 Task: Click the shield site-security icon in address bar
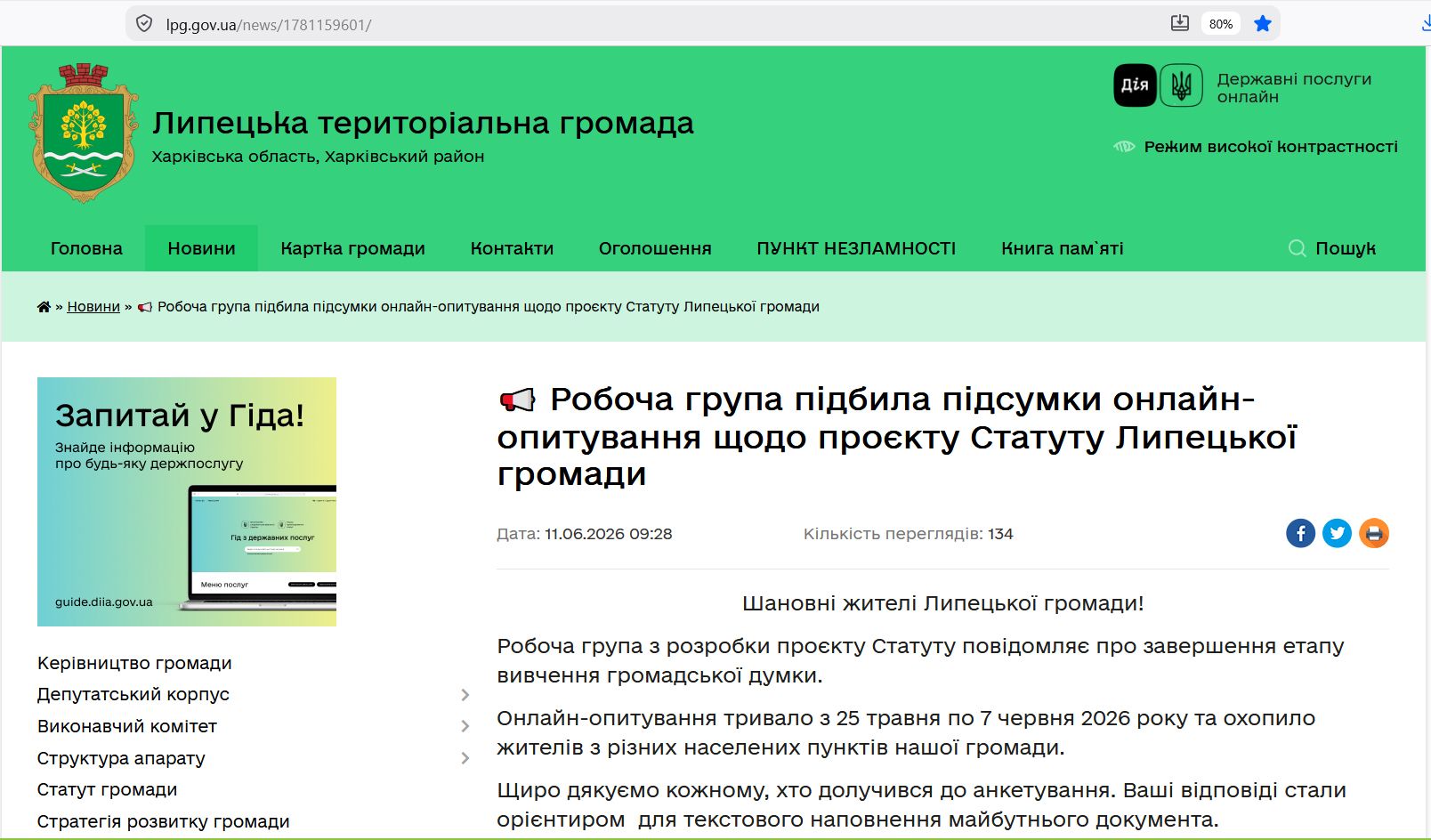click(x=143, y=24)
